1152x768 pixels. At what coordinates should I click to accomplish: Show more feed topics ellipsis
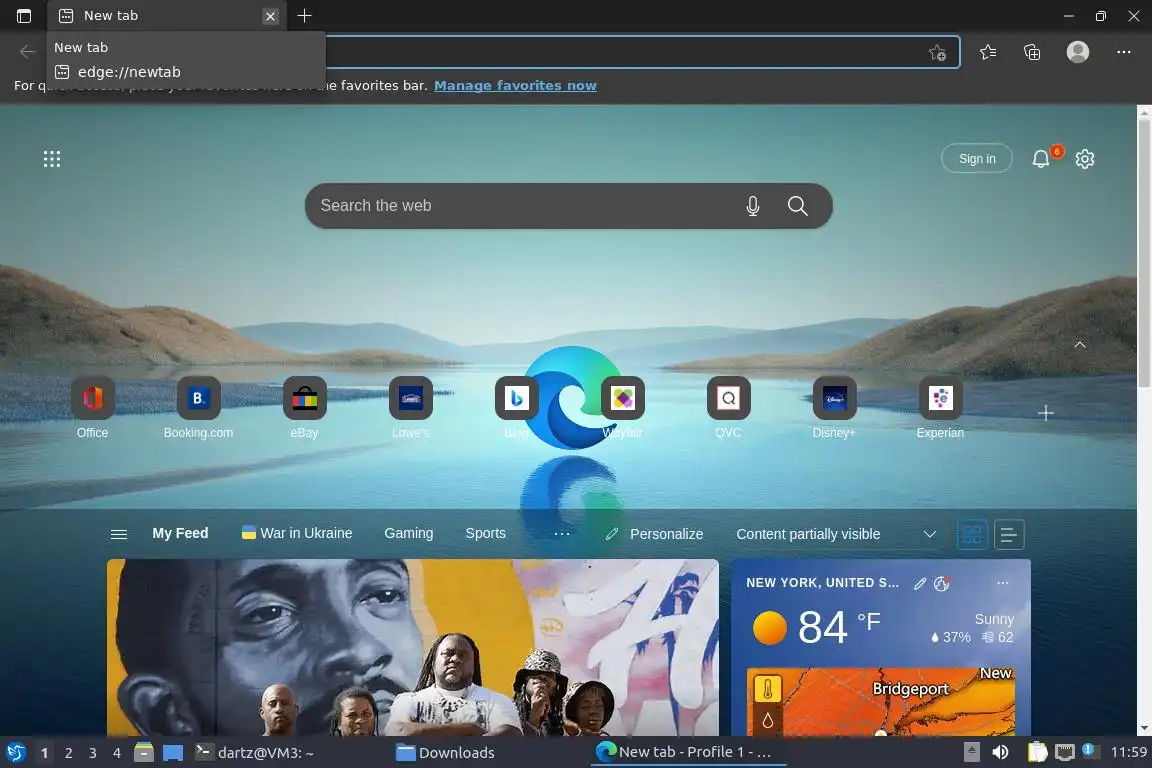[562, 534]
